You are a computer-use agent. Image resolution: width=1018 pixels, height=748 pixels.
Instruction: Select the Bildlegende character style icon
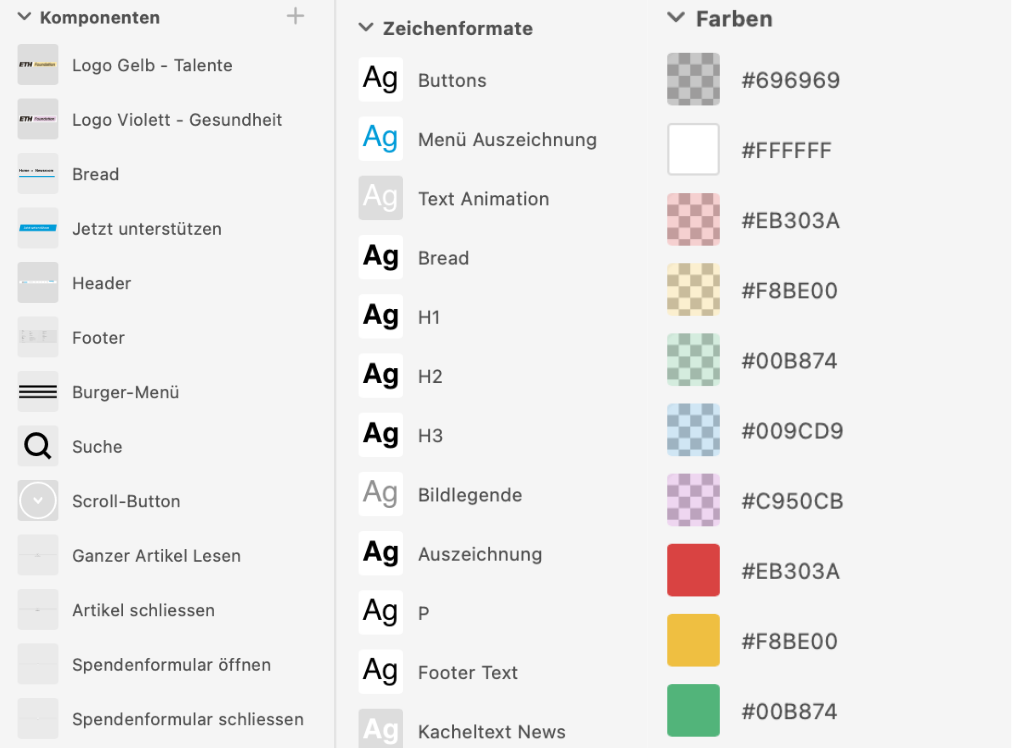coord(380,494)
